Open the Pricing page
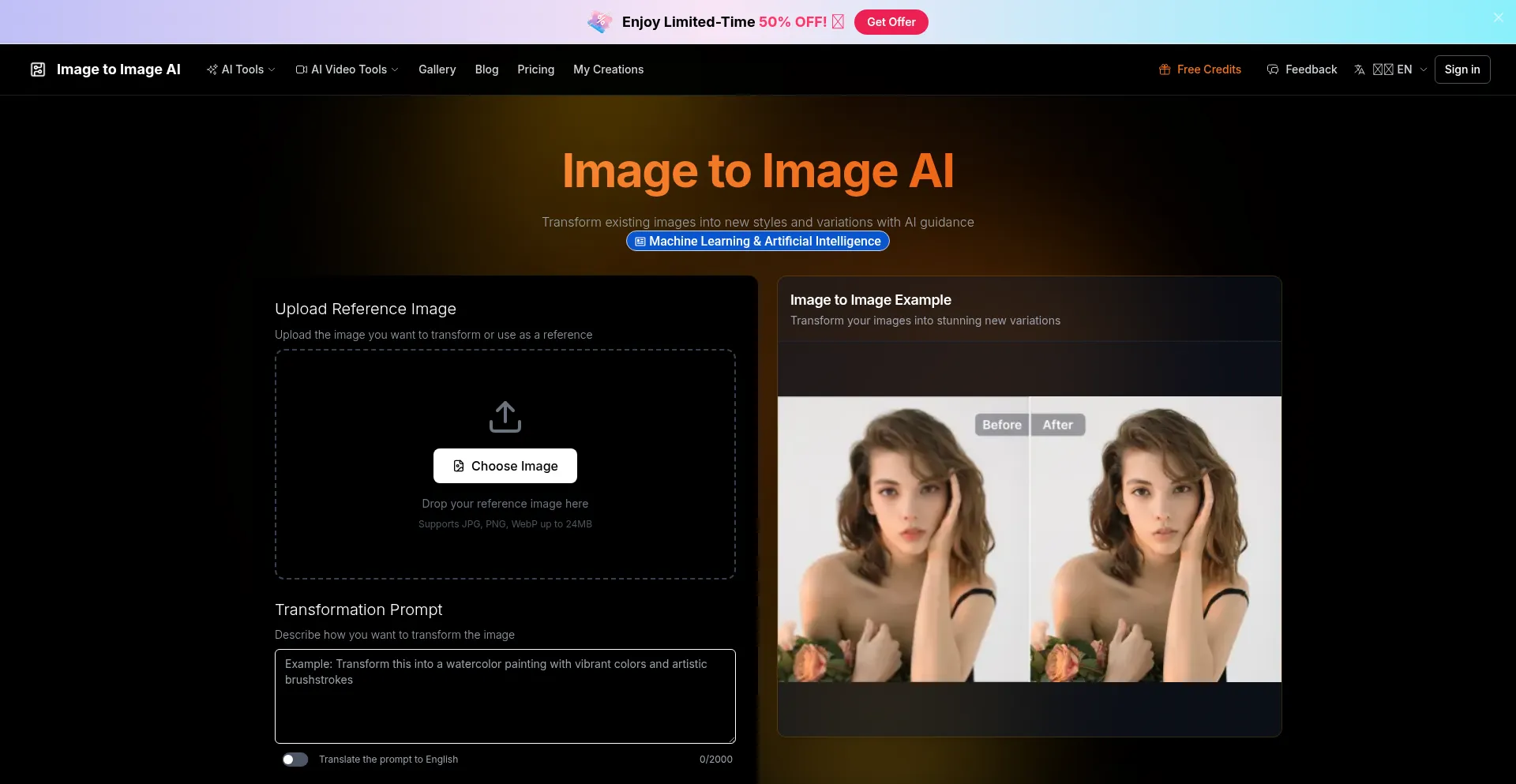1516x784 pixels. 535,69
